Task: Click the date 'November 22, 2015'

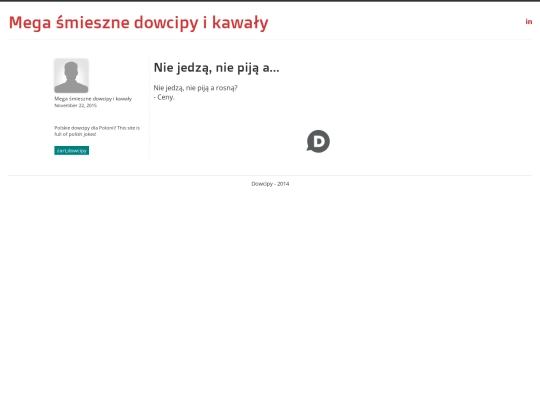Action: pos(75,105)
